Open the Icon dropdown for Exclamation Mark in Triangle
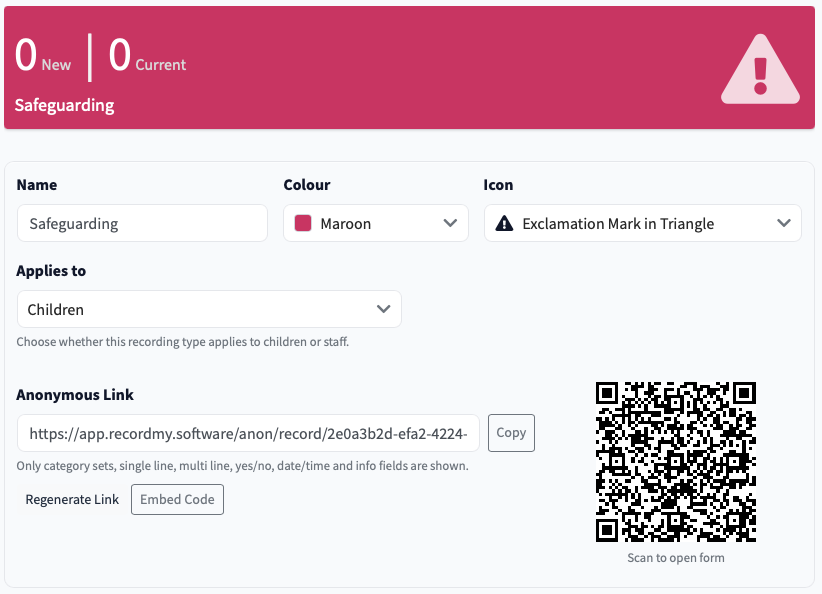The width and height of the screenshot is (822, 594). 642,223
